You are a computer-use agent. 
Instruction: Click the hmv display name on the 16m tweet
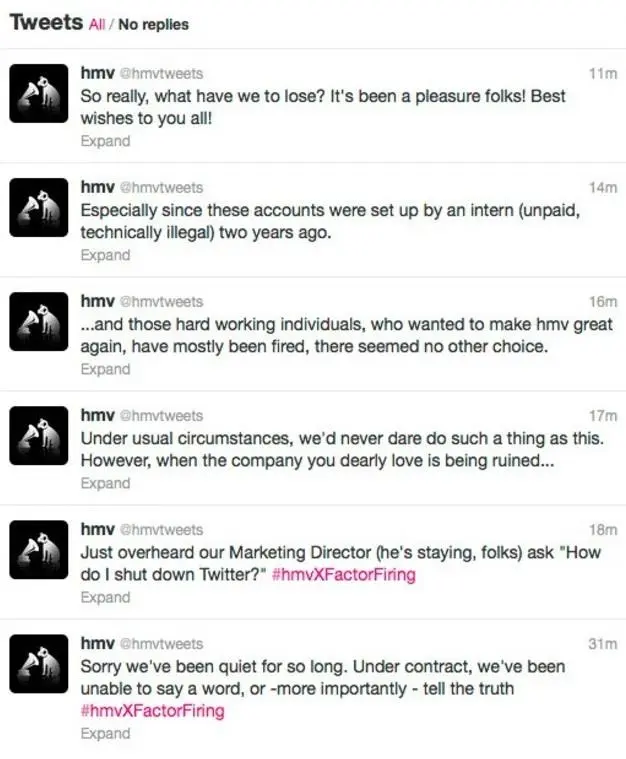pyautogui.click(x=96, y=301)
